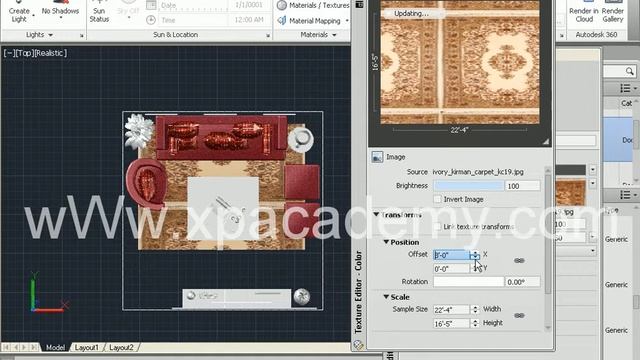The height and width of the screenshot is (360, 640).
Task: Click the Sample Size Width field
Action: click(451, 310)
